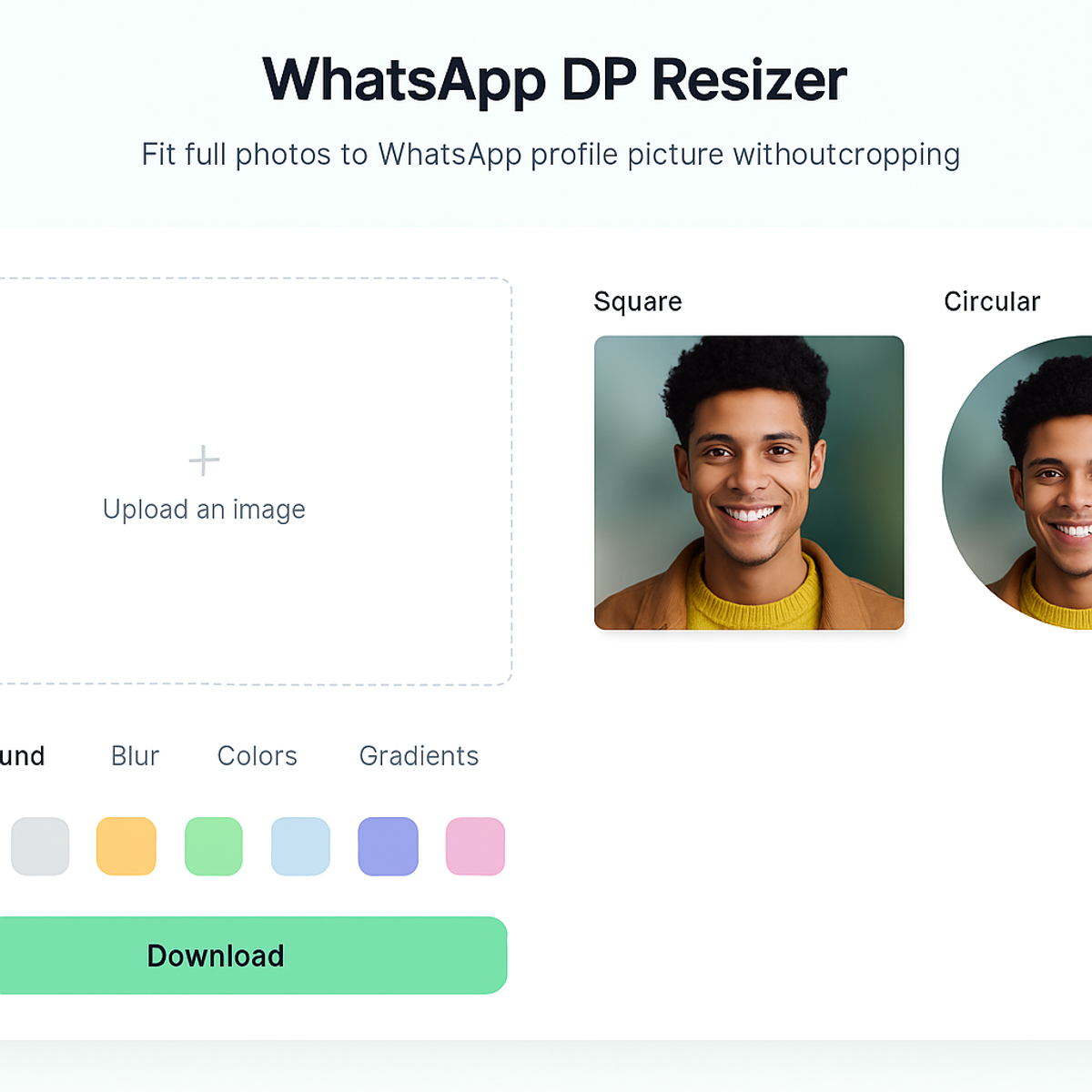Click the Circular label
Image resolution: width=1092 pixels, height=1092 pixels.
coord(992,302)
